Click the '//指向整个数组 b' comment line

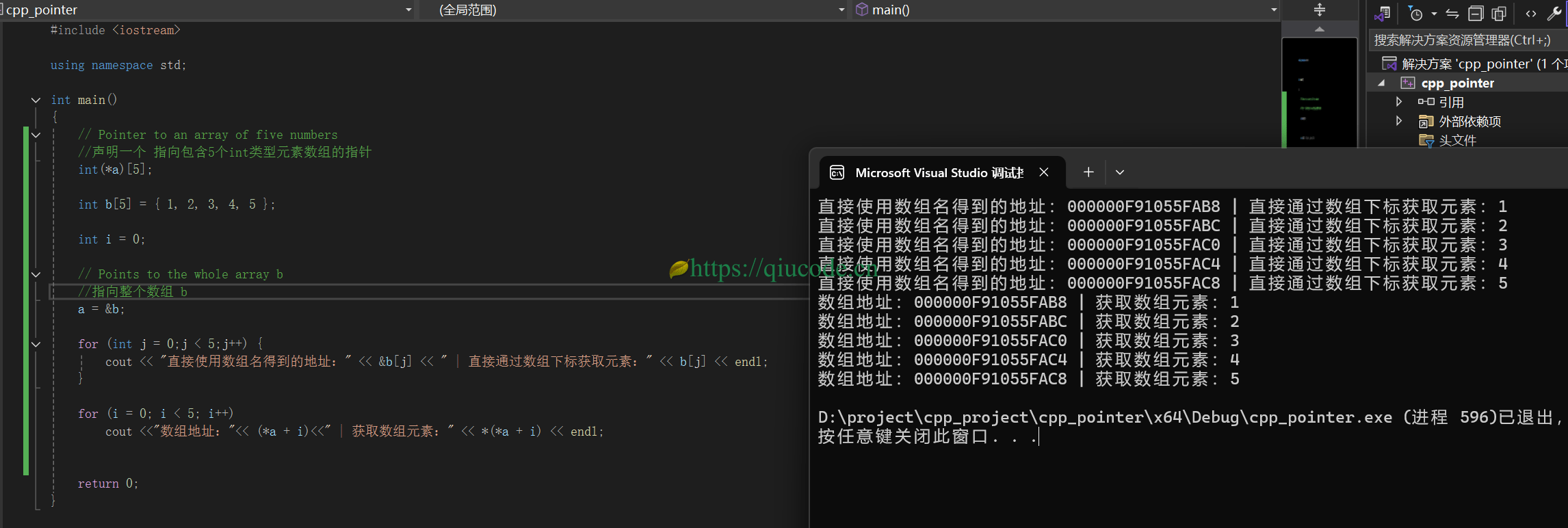coord(133,291)
